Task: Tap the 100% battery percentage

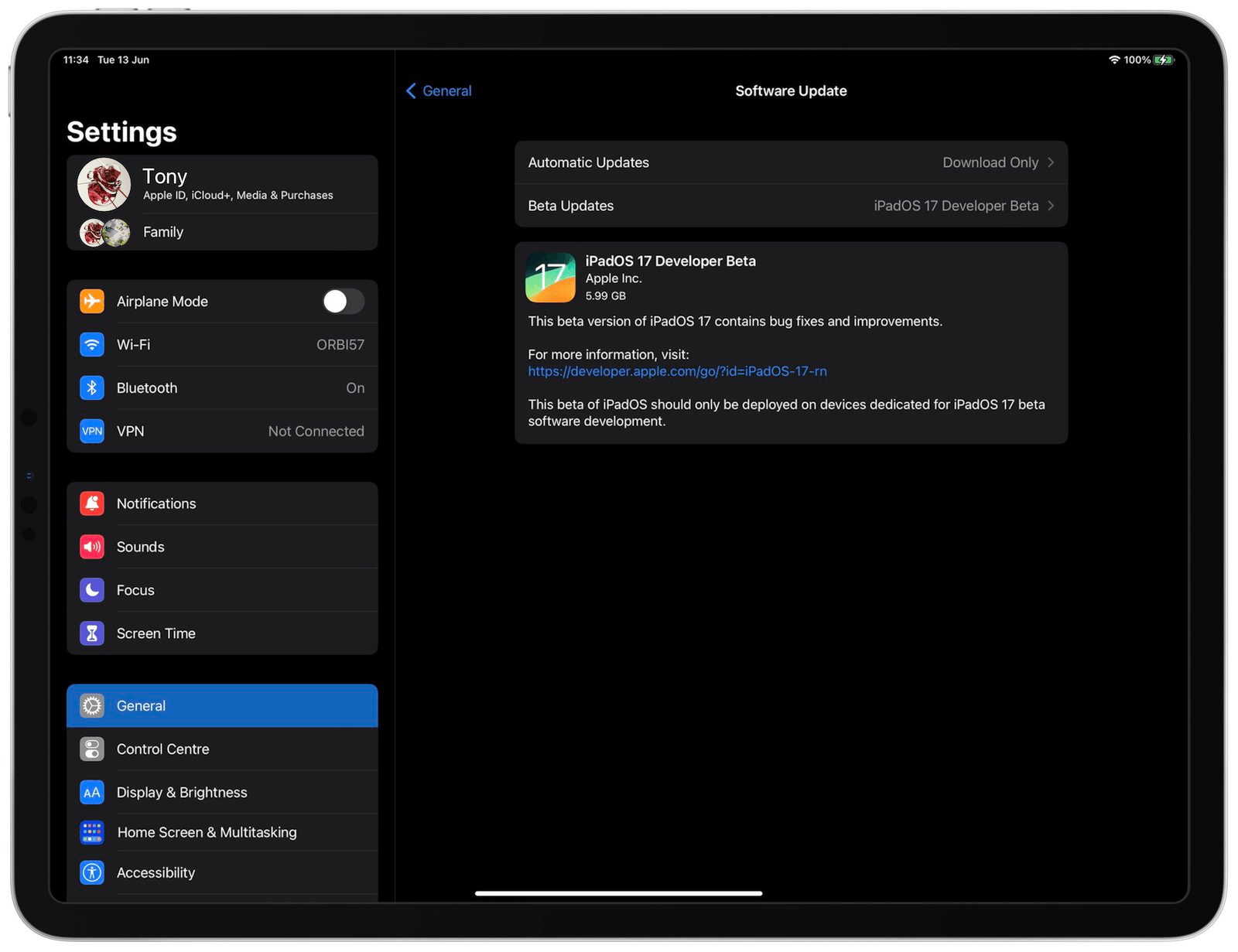Action: pos(1137,60)
